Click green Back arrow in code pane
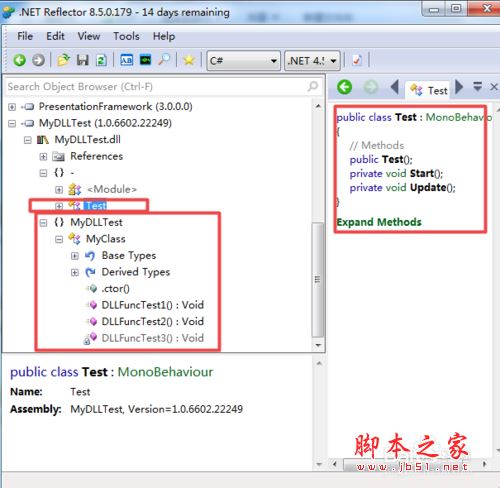This screenshot has width=500, height=488. point(344,87)
